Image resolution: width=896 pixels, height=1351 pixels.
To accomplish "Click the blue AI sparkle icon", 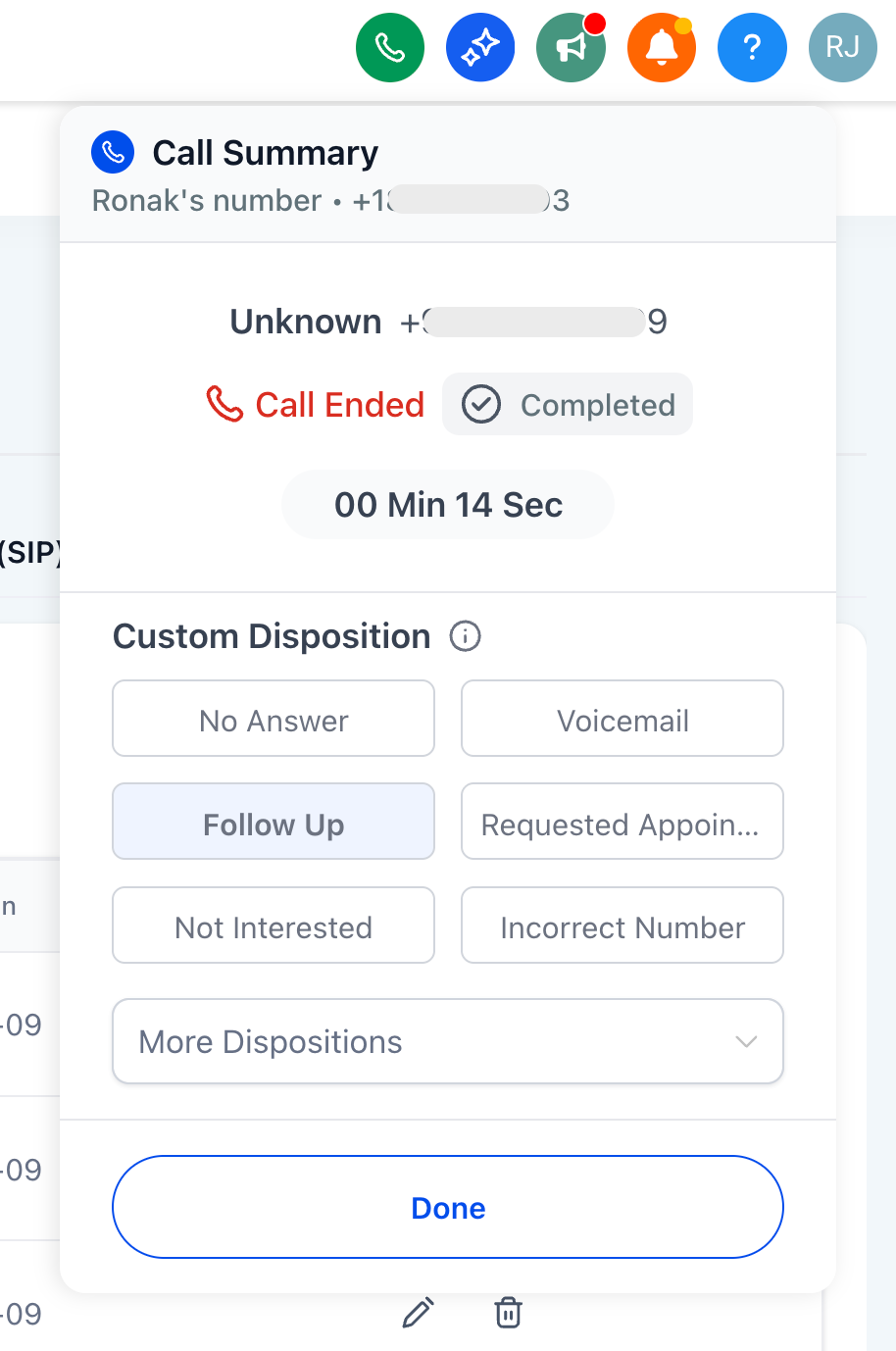I will [x=480, y=47].
